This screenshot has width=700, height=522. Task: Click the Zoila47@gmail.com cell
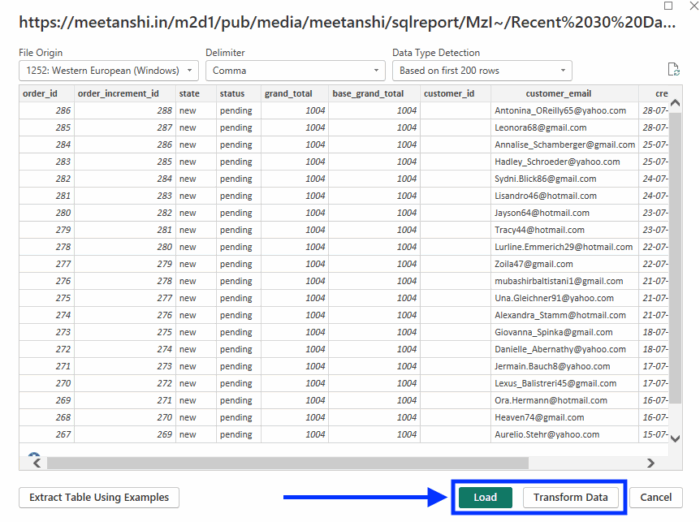click(564, 263)
